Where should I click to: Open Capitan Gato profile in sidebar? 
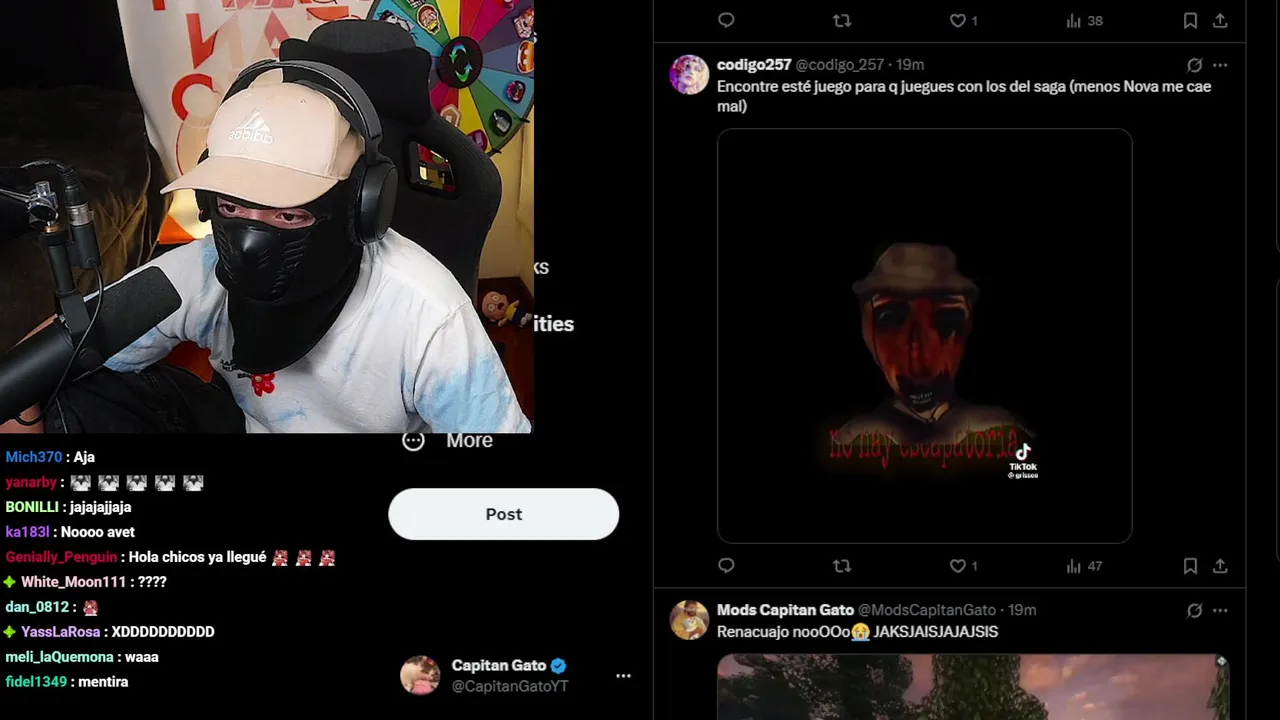pyautogui.click(x=485, y=676)
